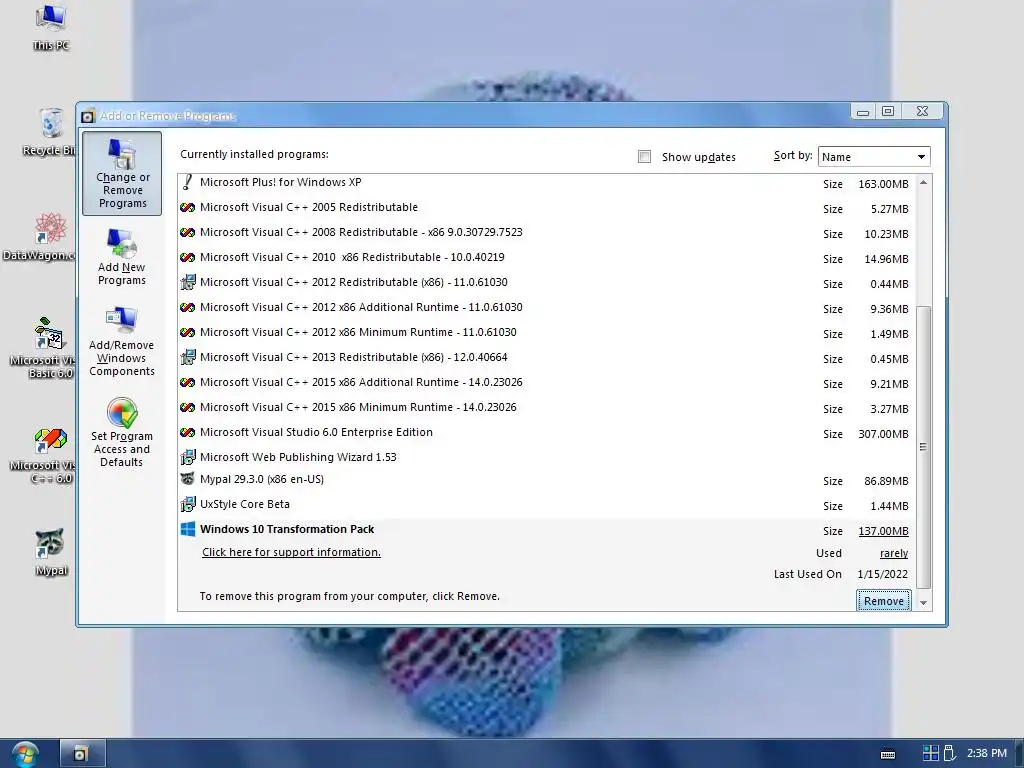
Task: Click the blue grid icon in the system tray
Action: (931, 754)
